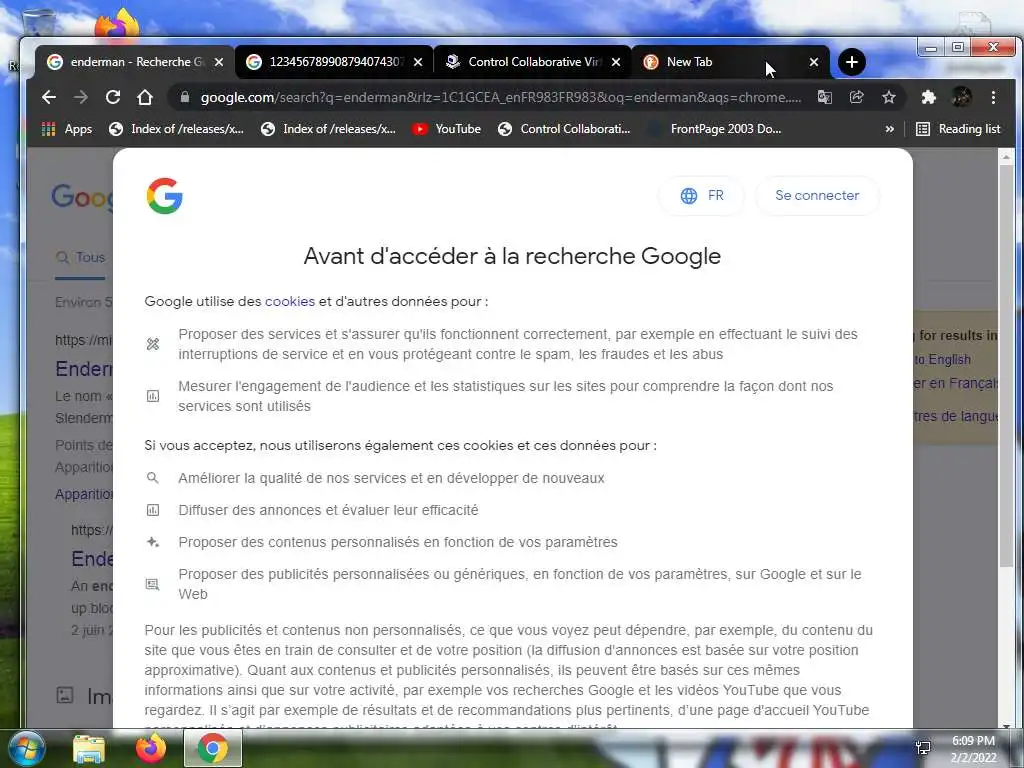1024x768 pixels.
Task: Click the Se connecter button
Action: [817, 195]
